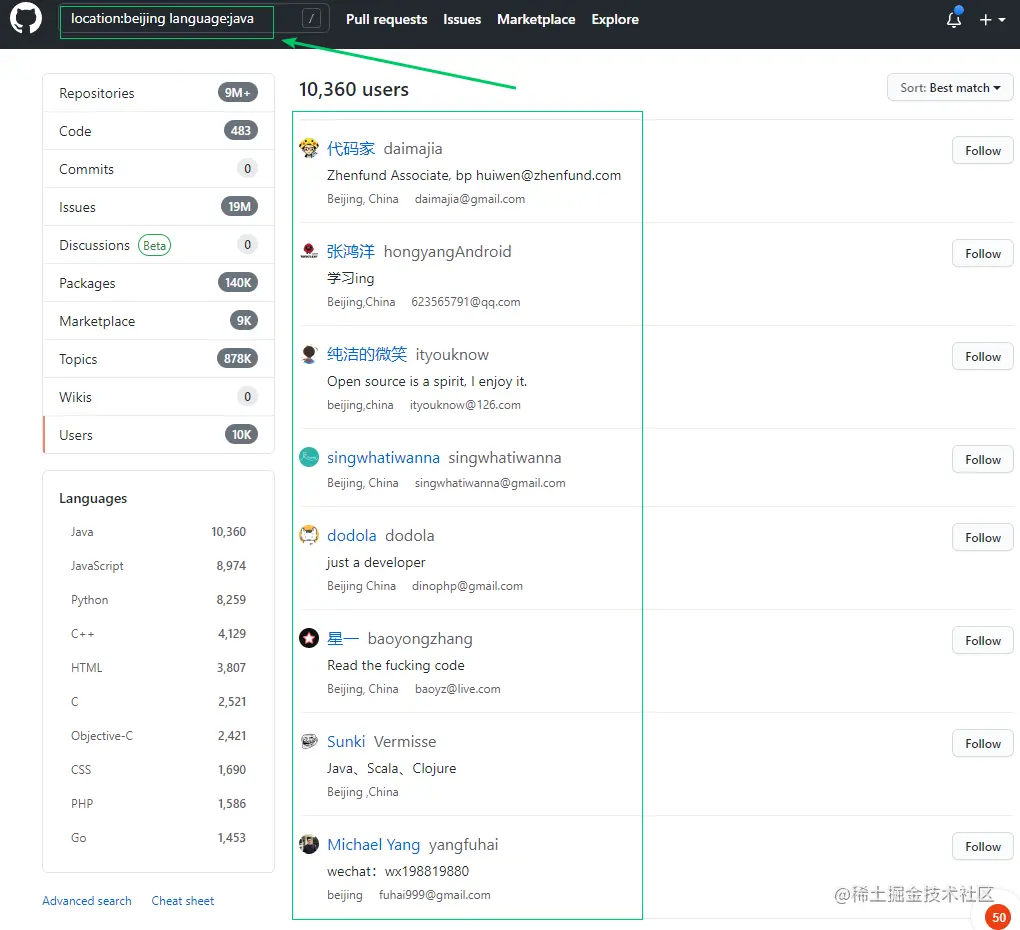Open Michael Yang profile link
The width and height of the screenshot is (1020, 930).
(x=373, y=845)
